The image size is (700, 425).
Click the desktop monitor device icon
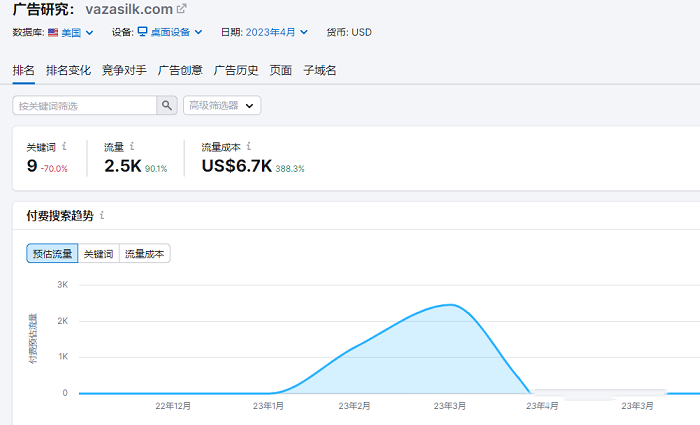point(142,31)
